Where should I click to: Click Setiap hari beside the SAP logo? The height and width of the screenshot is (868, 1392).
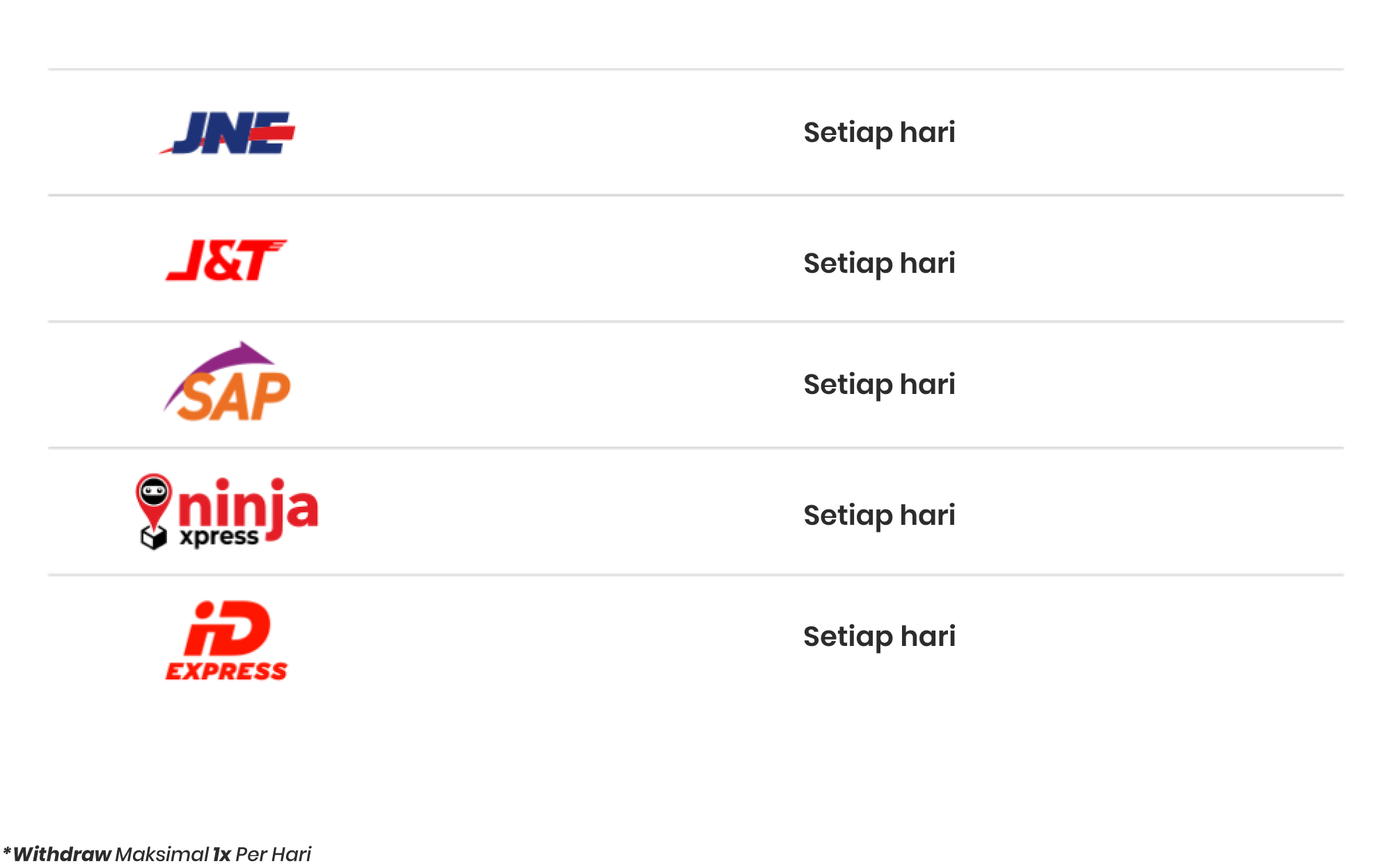click(x=879, y=384)
